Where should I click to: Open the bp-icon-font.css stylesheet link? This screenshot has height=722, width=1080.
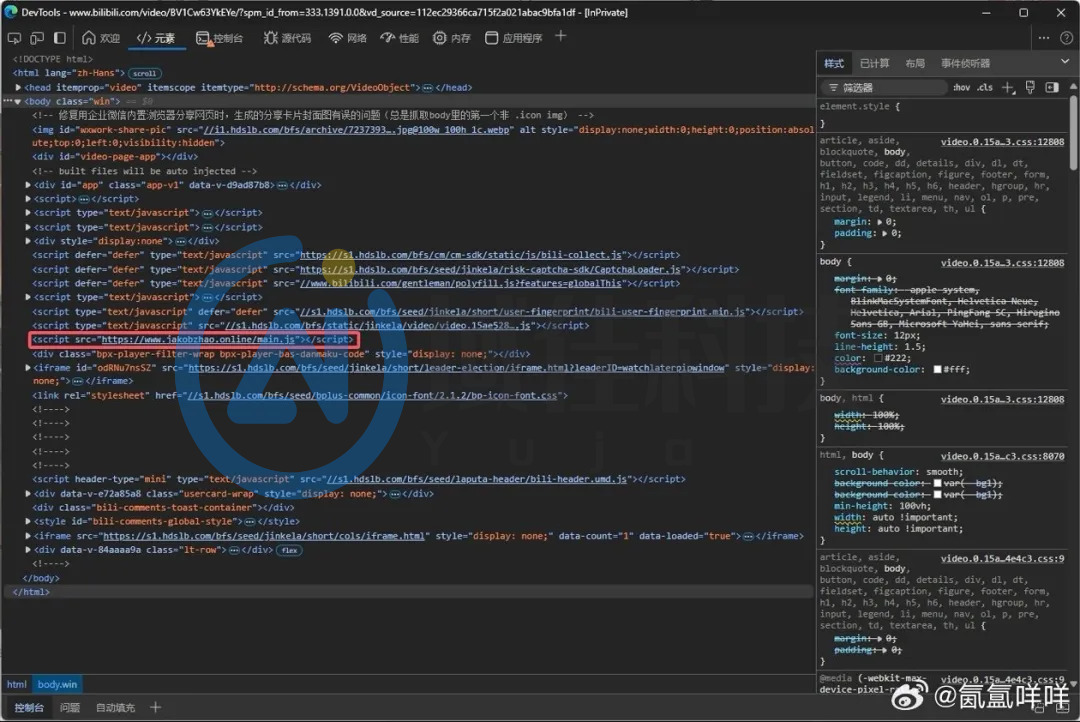pyautogui.click(x=372, y=395)
